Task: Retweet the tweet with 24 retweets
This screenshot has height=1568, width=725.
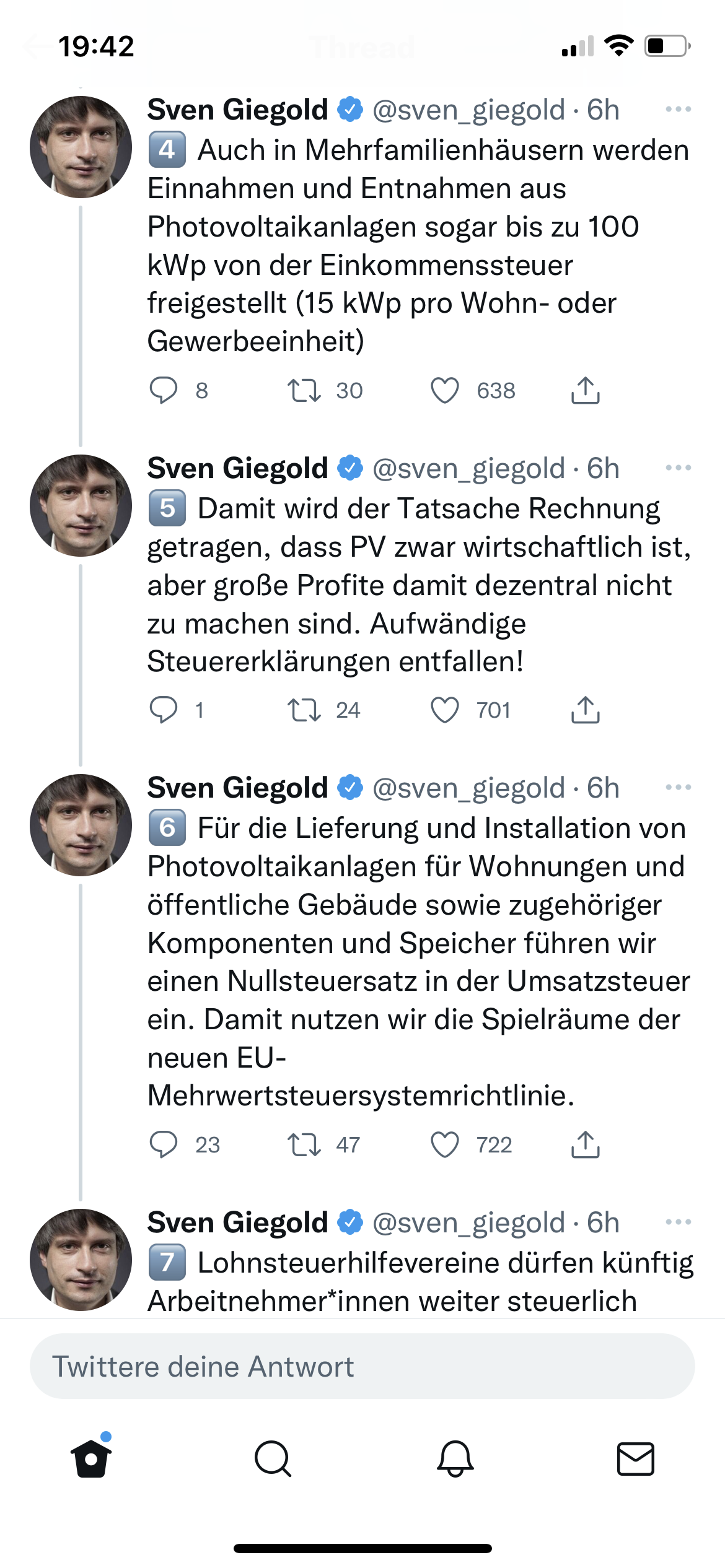Action: pos(304,710)
